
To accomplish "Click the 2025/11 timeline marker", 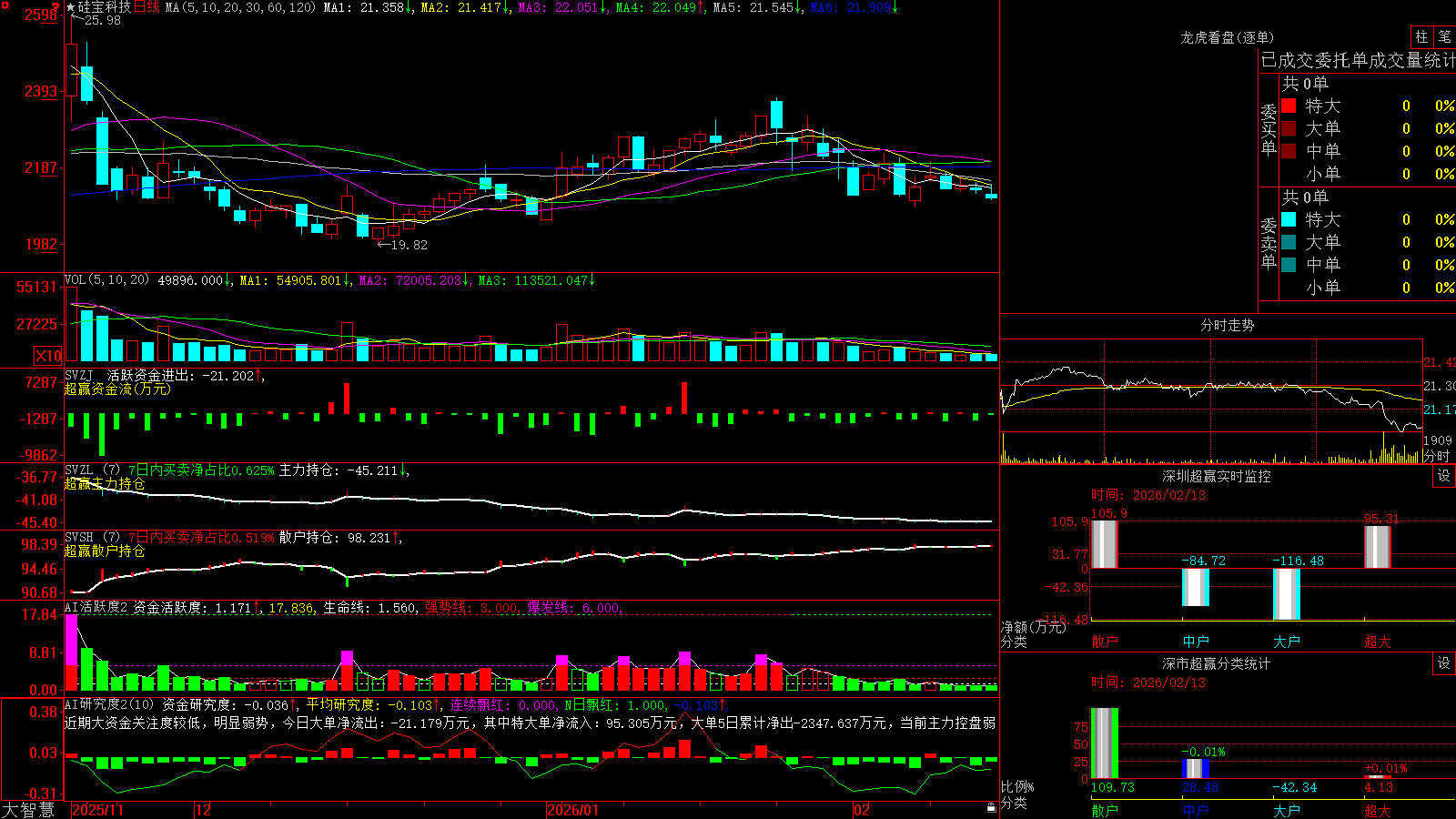I will click(x=98, y=810).
